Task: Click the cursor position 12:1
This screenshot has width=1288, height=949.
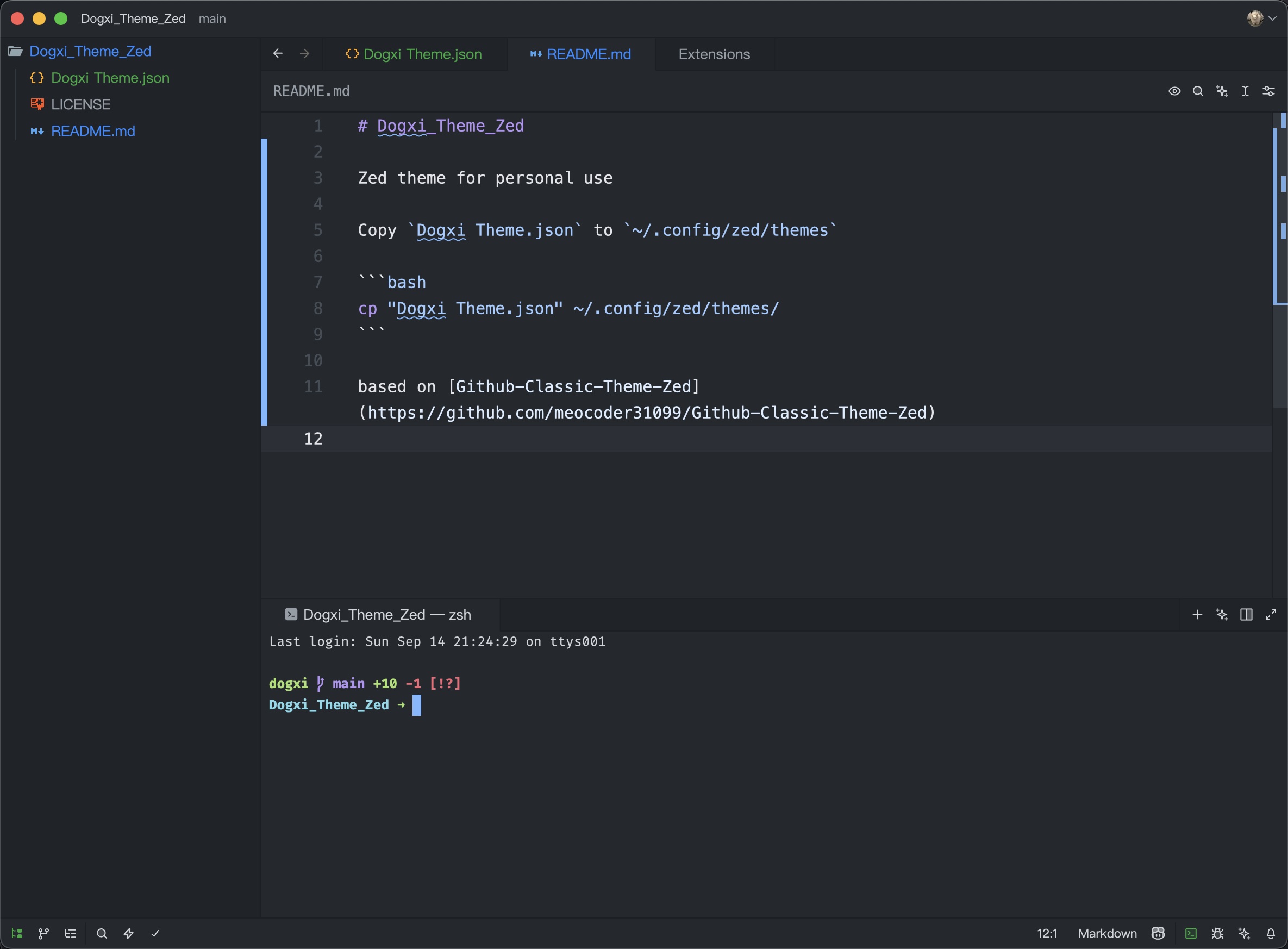Action: [x=1047, y=933]
